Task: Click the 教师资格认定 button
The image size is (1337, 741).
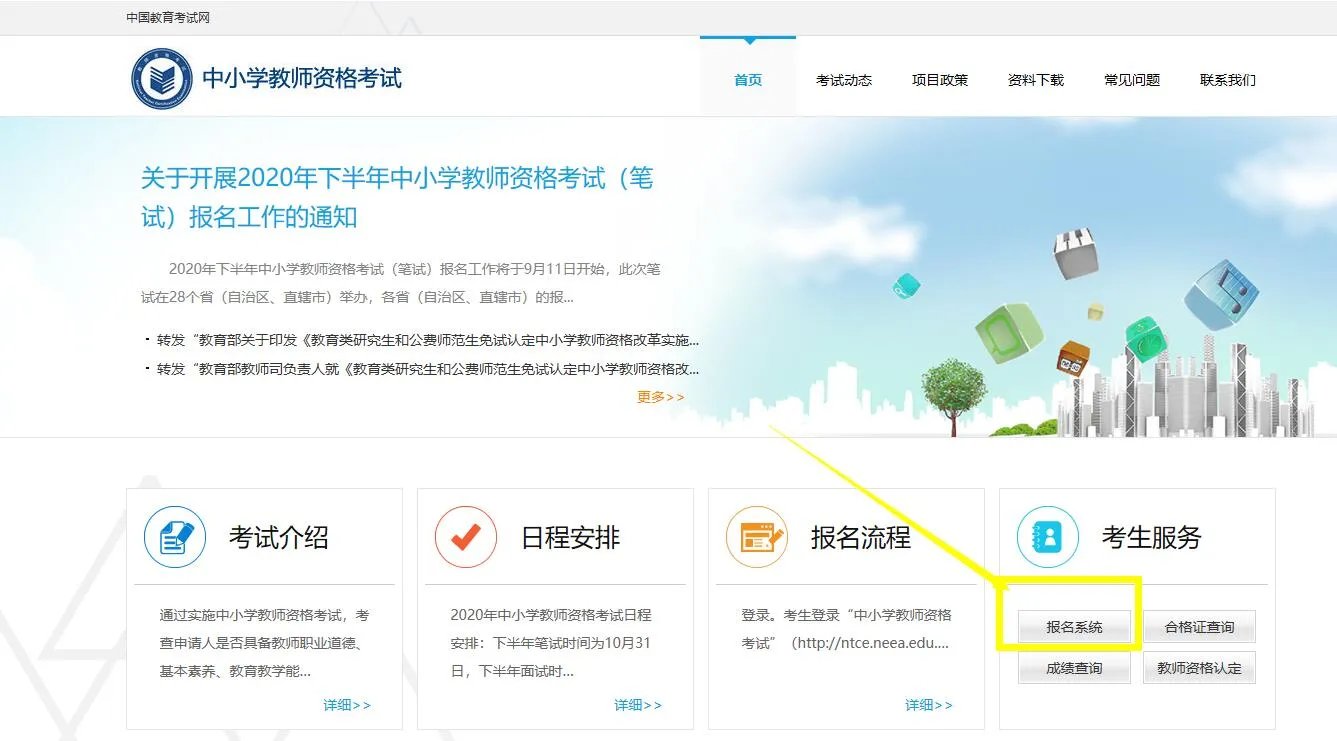Action: point(1198,667)
